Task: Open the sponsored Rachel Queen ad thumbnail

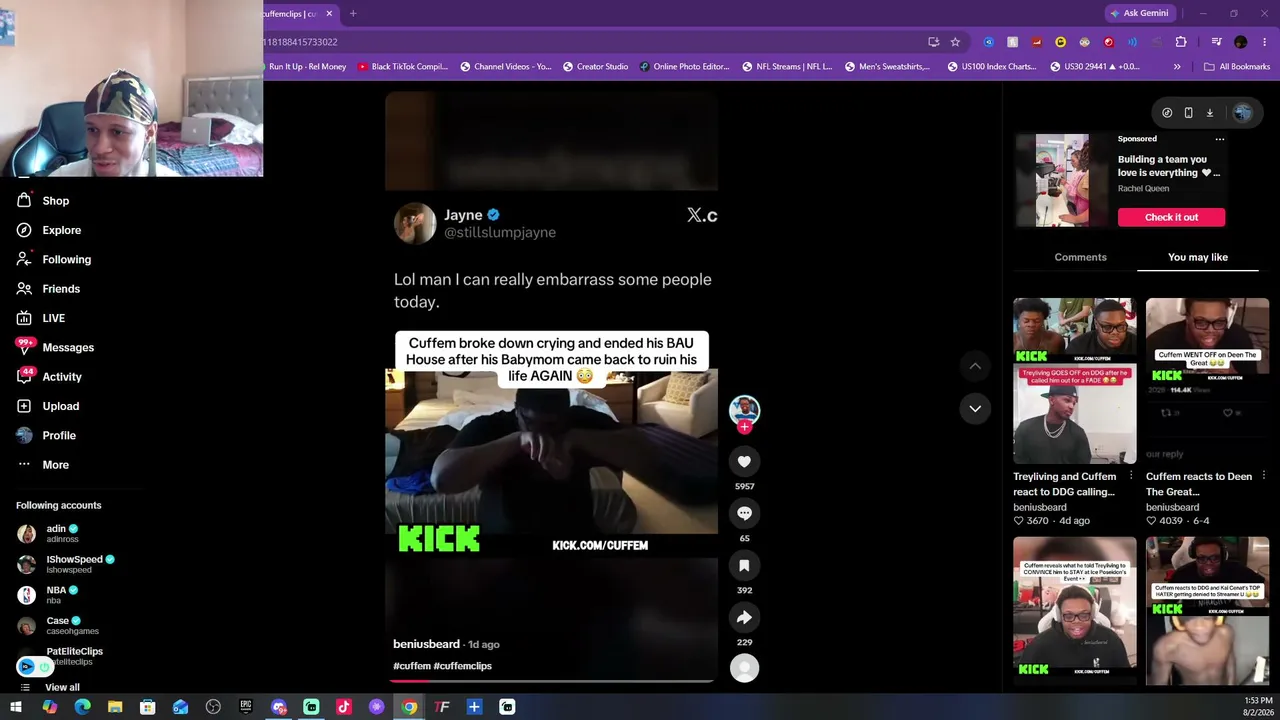Action: pyautogui.click(x=1062, y=180)
